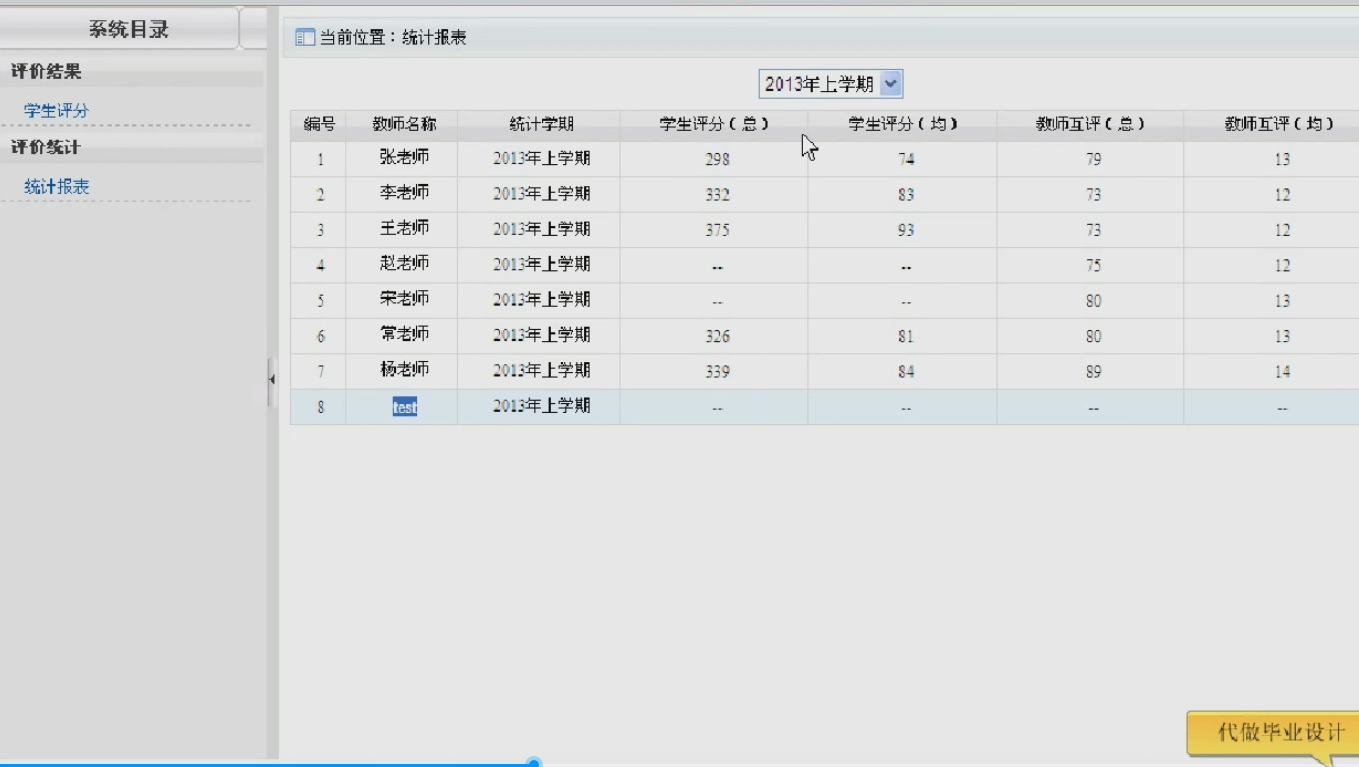Click the 当前位置 breadcrumb icon
The image size is (1359, 767).
[x=304, y=38]
